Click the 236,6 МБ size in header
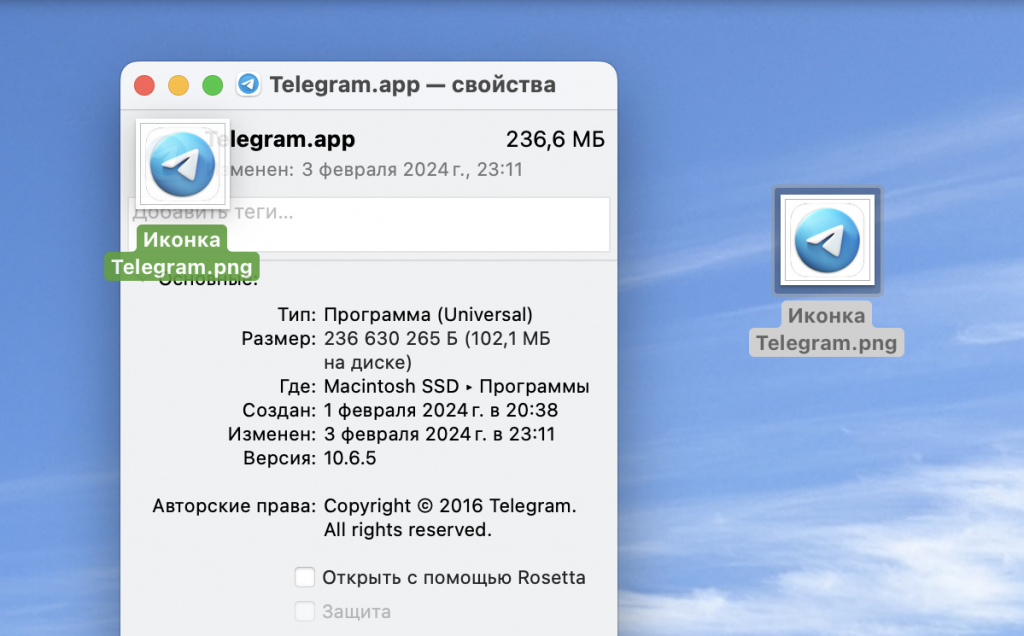Screen dimensions: 1024x636 point(555,139)
